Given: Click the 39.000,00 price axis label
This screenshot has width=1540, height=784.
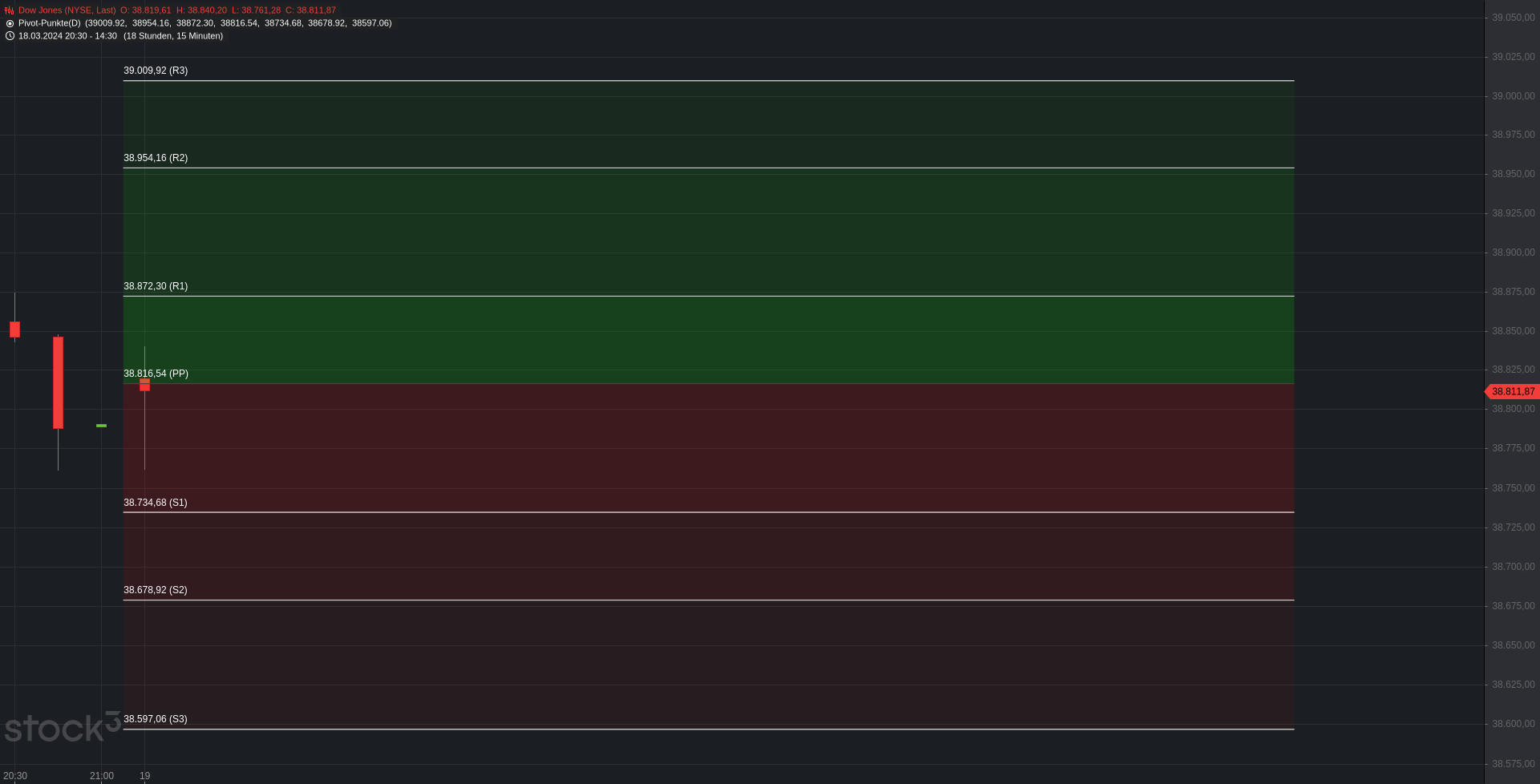Looking at the screenshot, I should 1513,96.
